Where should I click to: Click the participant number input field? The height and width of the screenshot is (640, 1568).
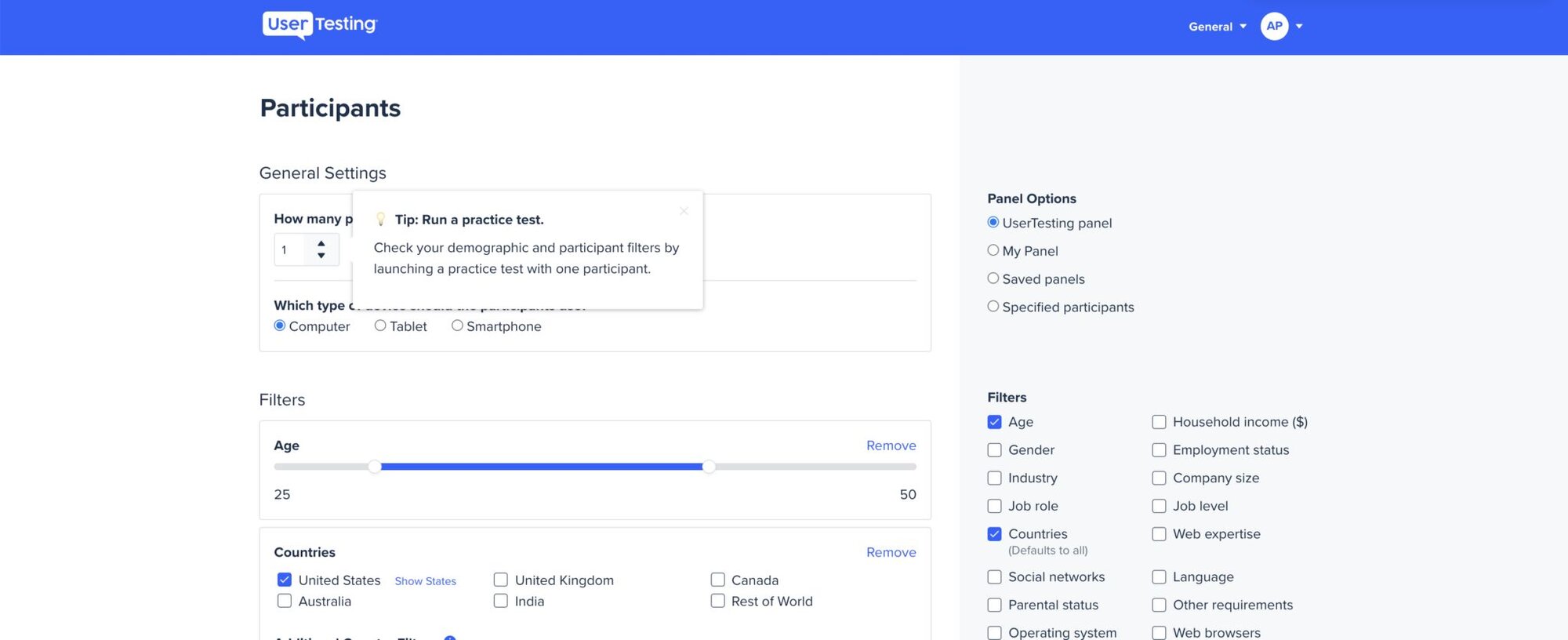294,249
